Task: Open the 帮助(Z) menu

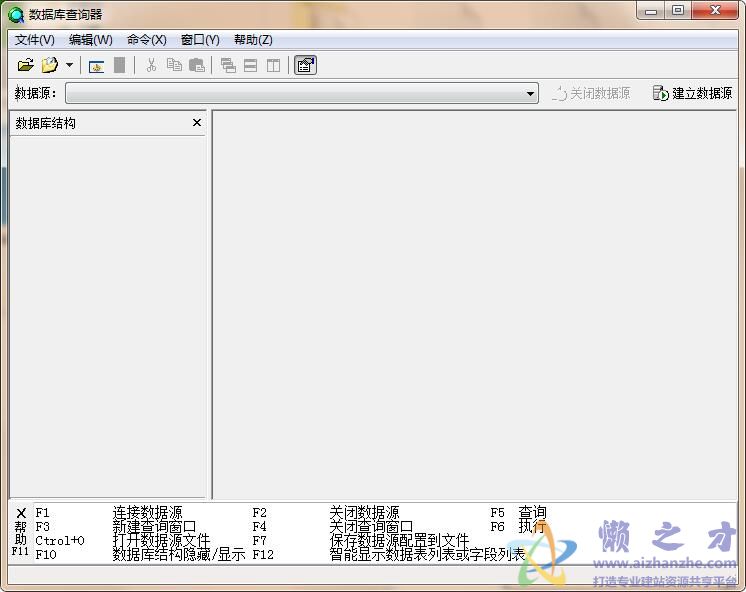Action: pos(253,40)
